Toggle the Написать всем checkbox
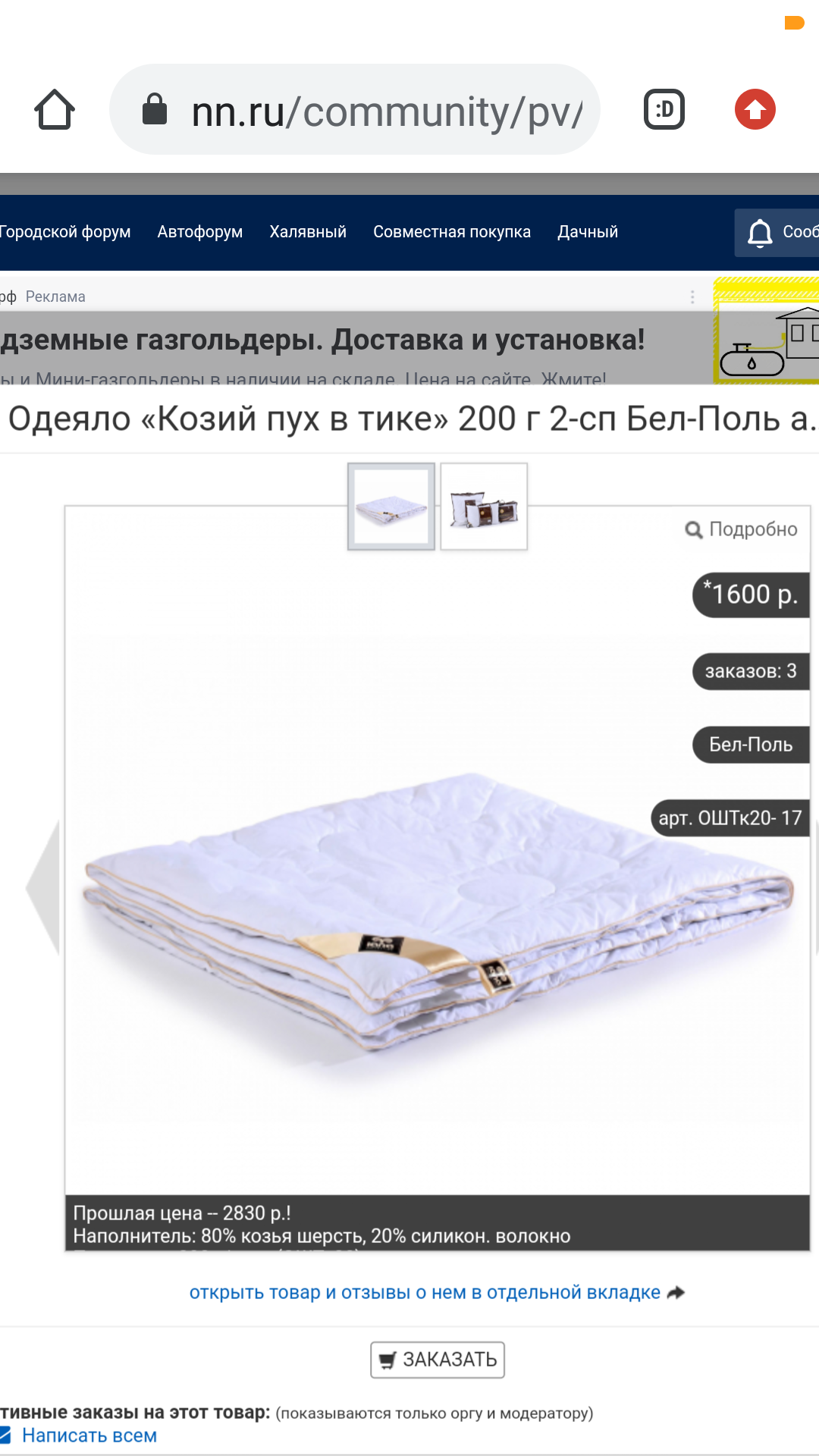The width and height of the screenshot is (819, 1456). coord(5,1435)
